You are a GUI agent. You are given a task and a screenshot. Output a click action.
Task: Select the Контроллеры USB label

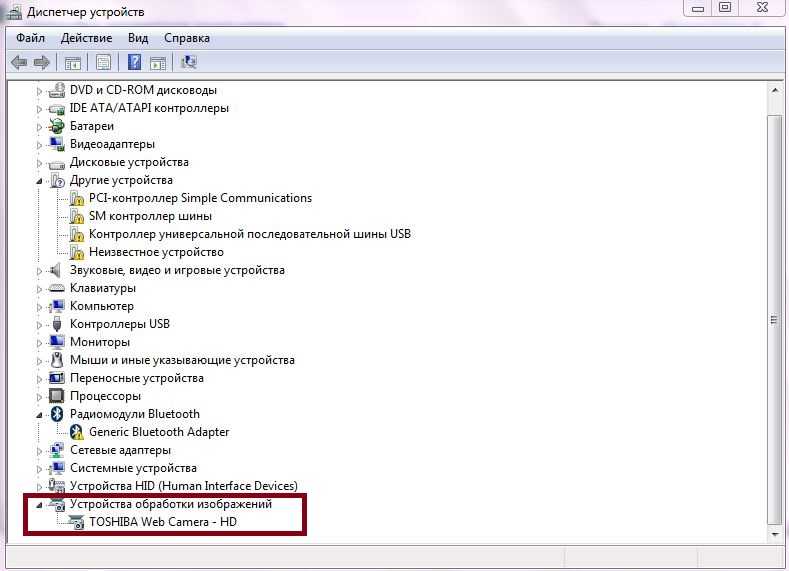pos(120,324)
